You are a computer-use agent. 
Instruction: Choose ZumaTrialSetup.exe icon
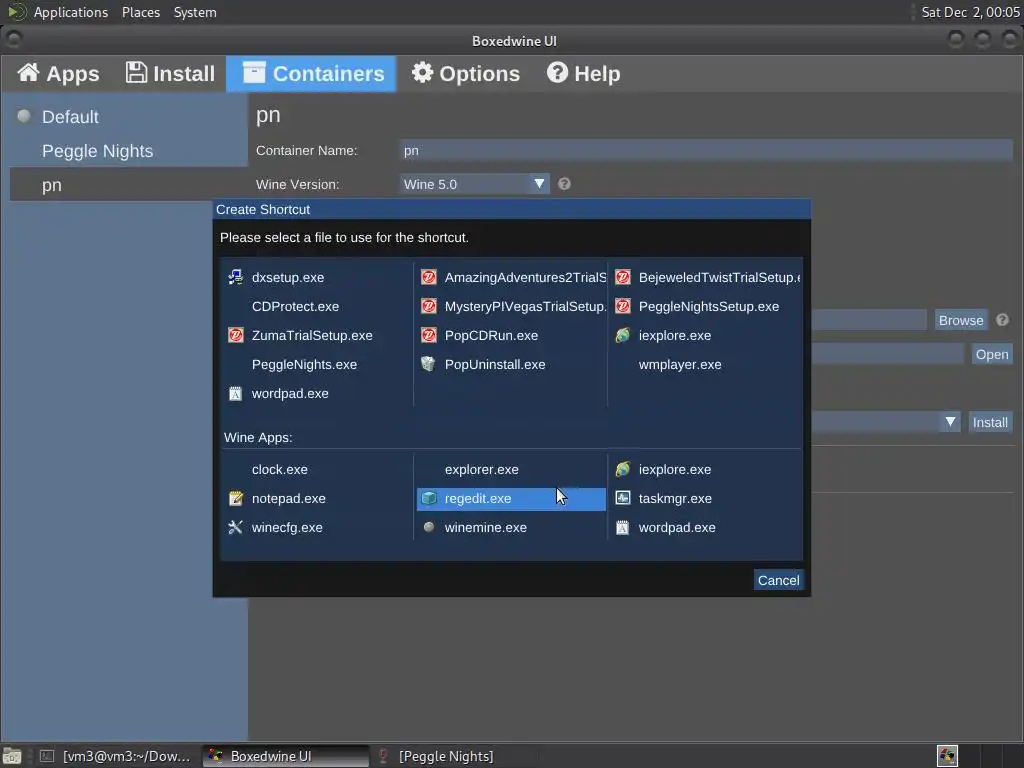[236, 336]
